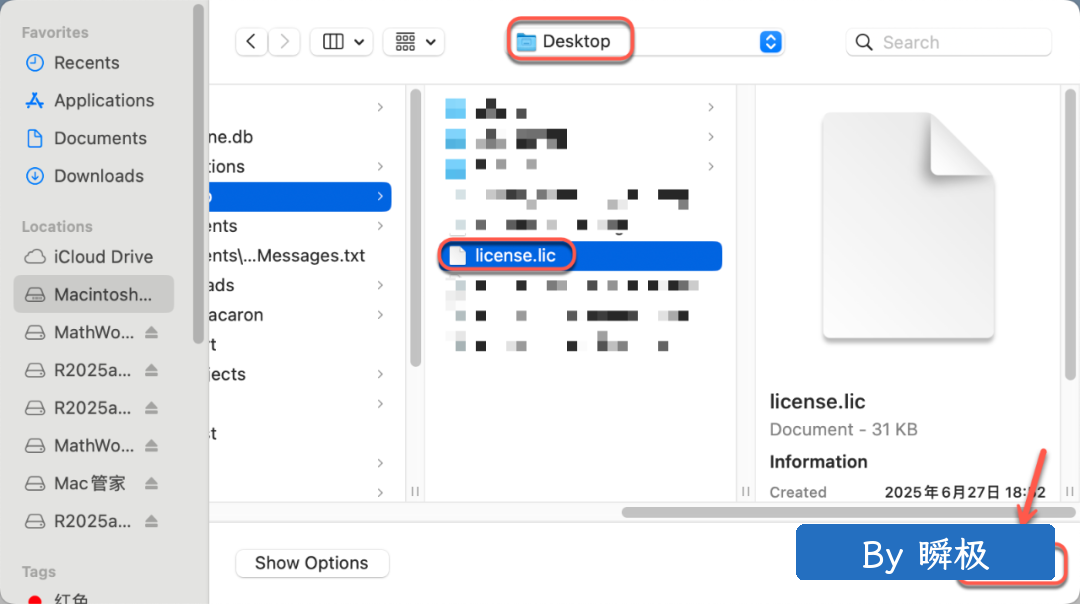The height and width of the screenshot is (604, 1080).
Task: Open Recents in the sidebar
Action: coord(86,63)
